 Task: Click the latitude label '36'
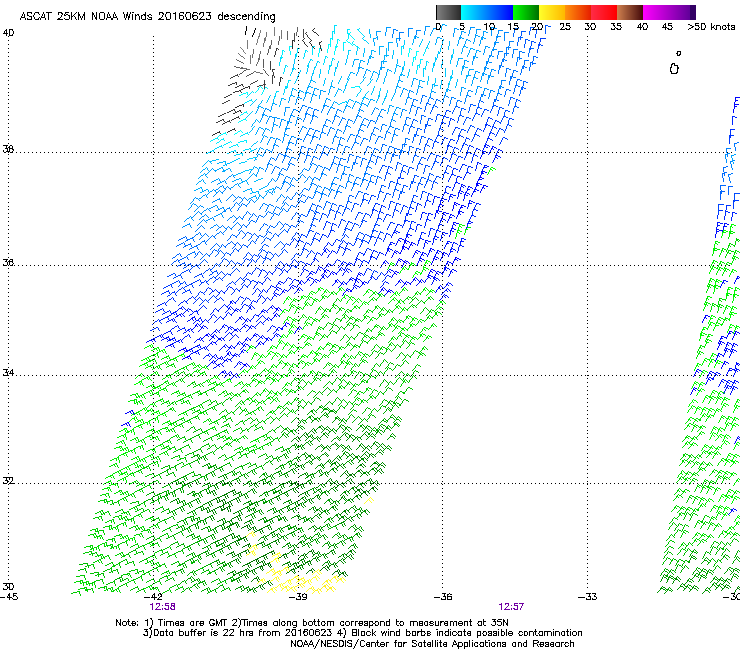[8, 262]
